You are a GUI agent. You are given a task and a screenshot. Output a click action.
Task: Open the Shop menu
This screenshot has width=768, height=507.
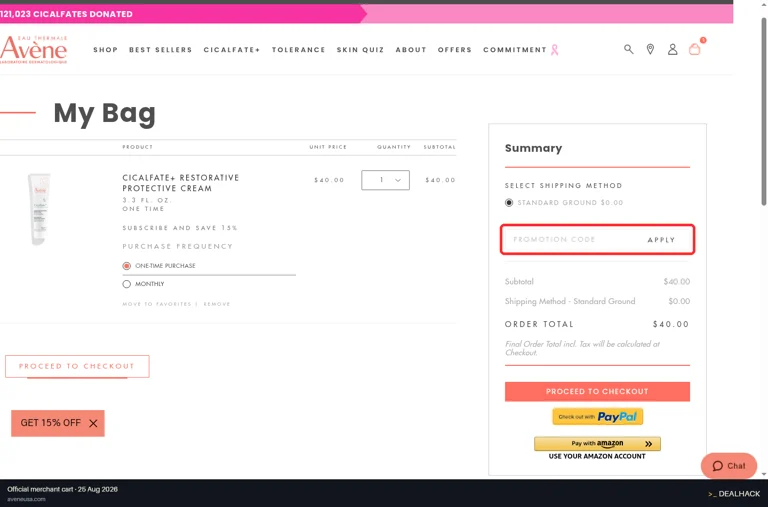click(x=105, y=50)
